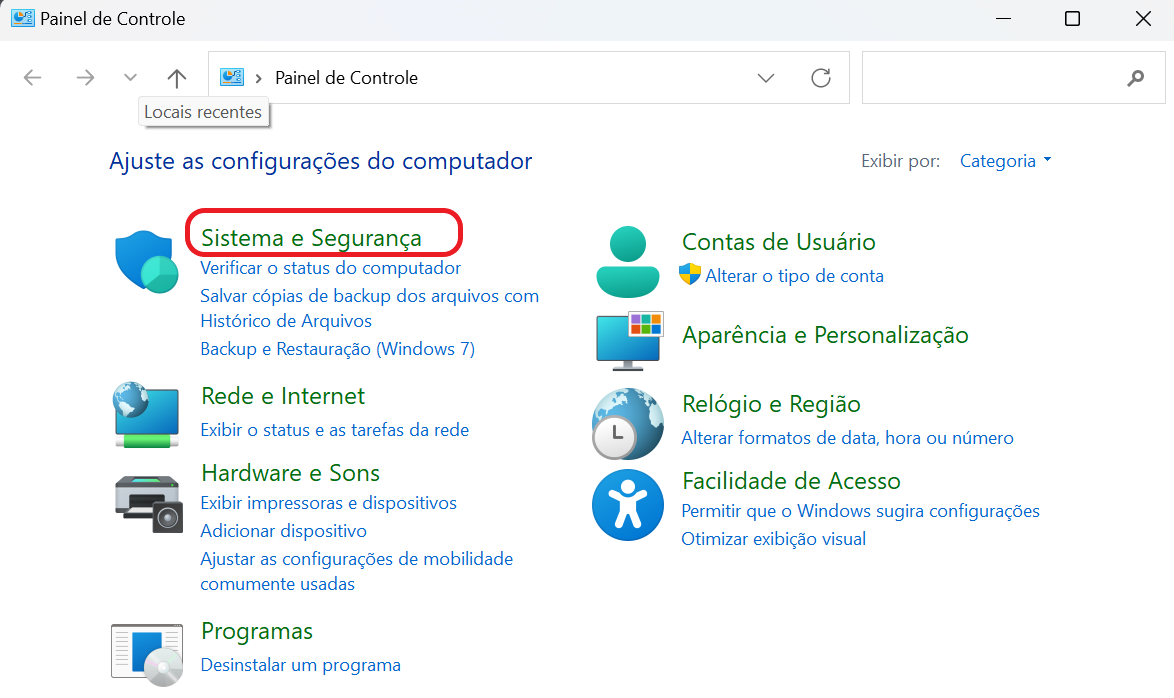Open the Rede e Internet globe icon

(x=146, y=414)
